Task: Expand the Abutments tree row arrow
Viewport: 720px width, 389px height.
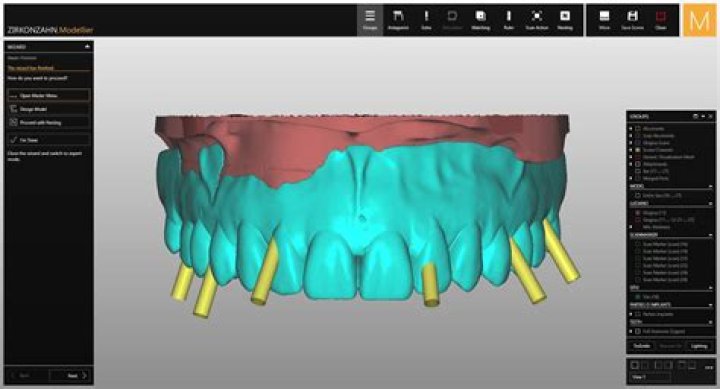Action: (631, 129)
